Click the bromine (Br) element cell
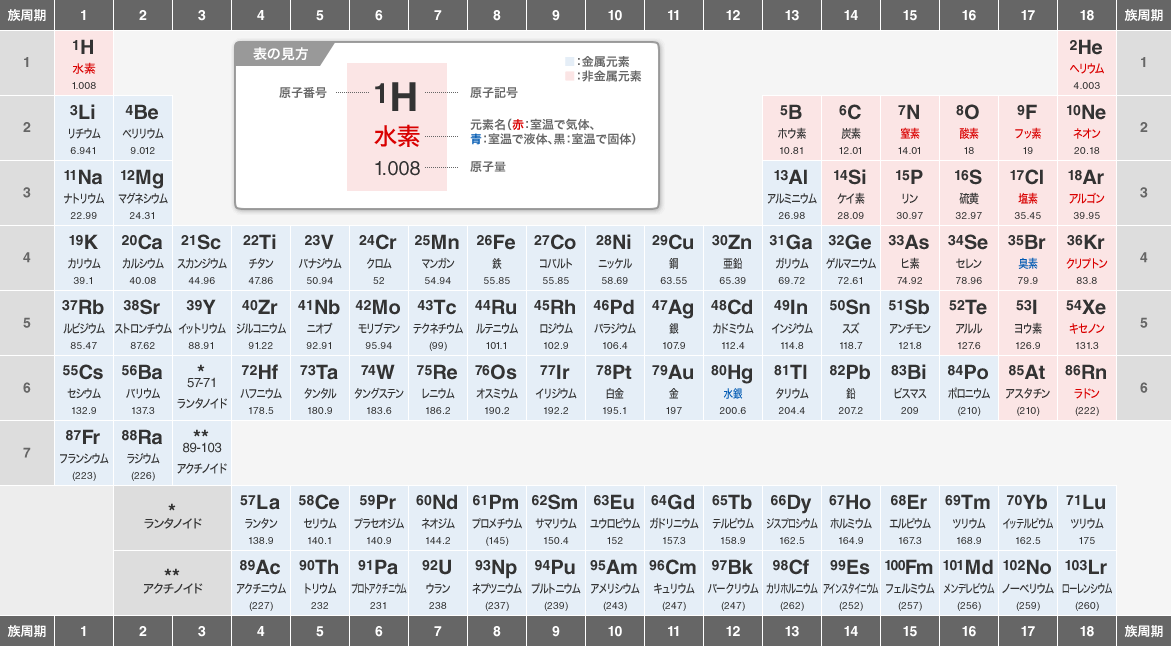 (1027, 258)
